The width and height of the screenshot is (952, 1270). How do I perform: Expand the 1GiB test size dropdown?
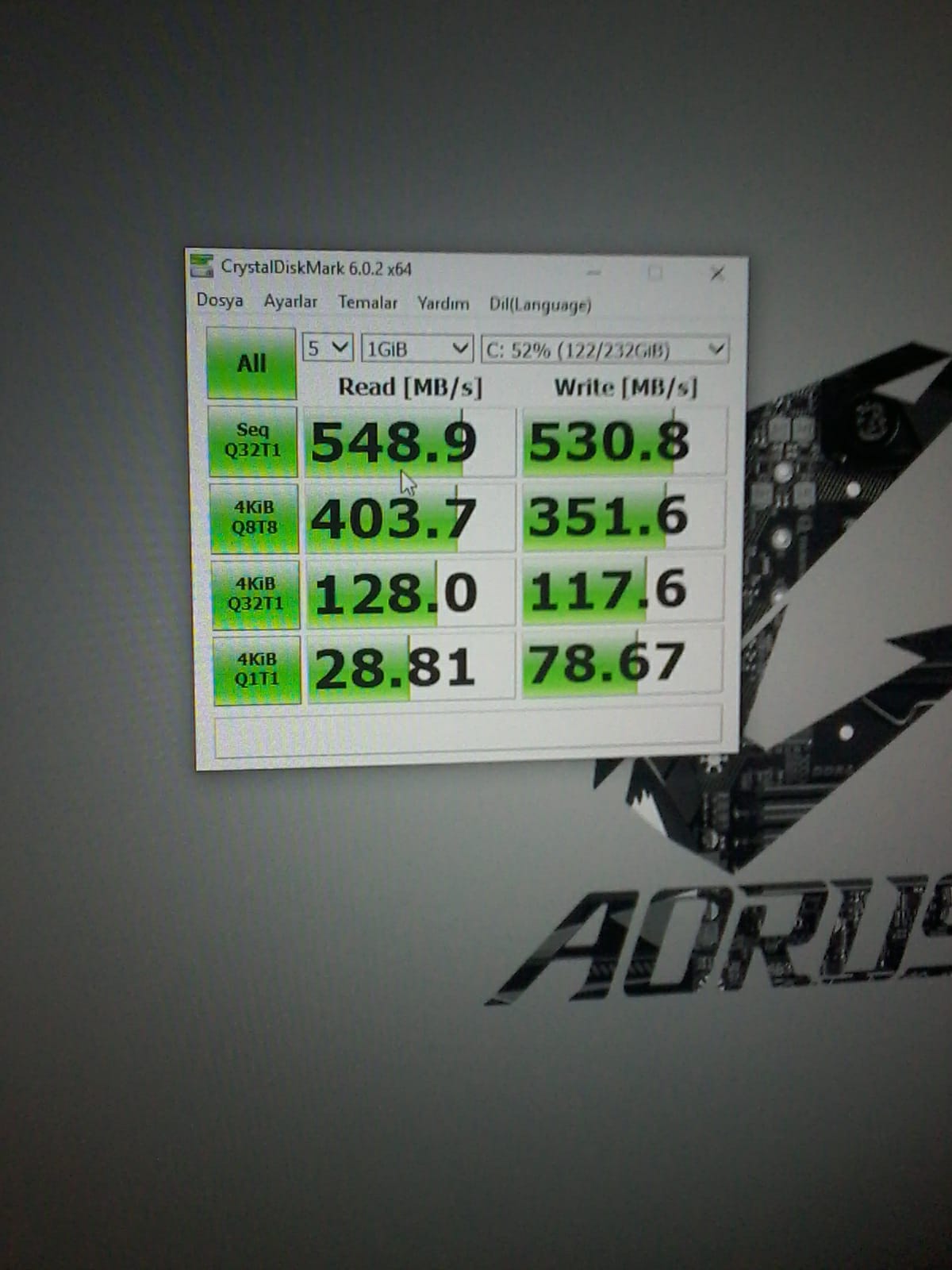(x=416, y=348)
